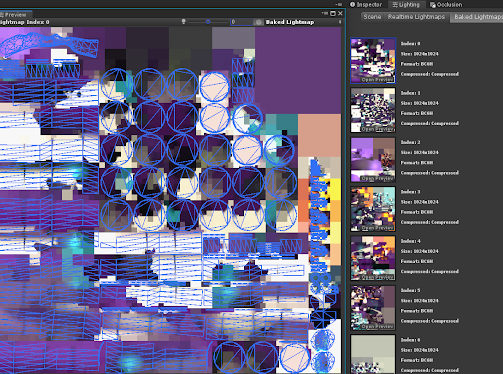Select the lightmap Index 2 thumbnail
Viewport: 503px width, 374px height.
(373, 159)
